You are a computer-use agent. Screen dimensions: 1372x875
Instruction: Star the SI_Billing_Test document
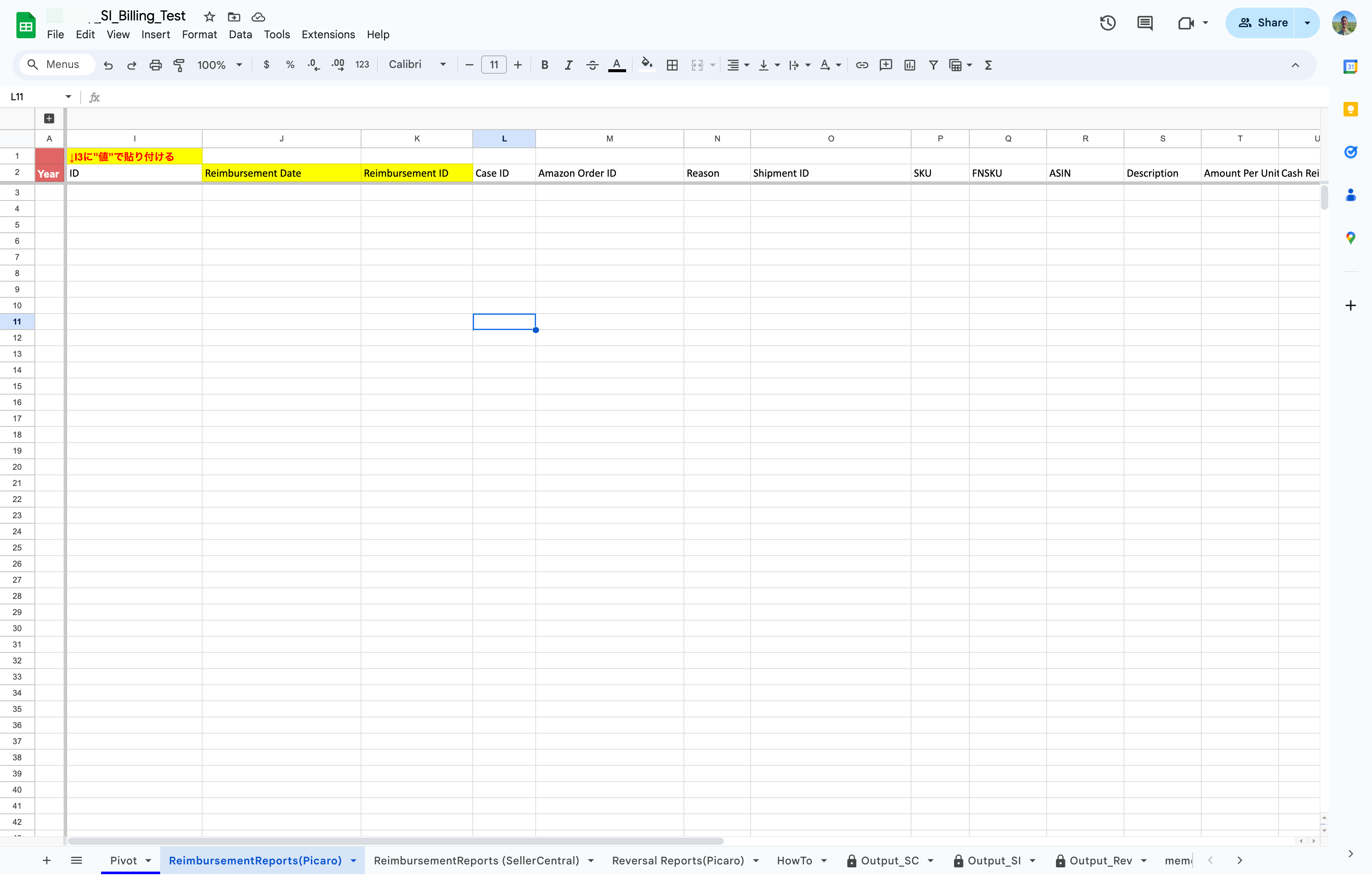pyautogui.click(x=209, y=17)
